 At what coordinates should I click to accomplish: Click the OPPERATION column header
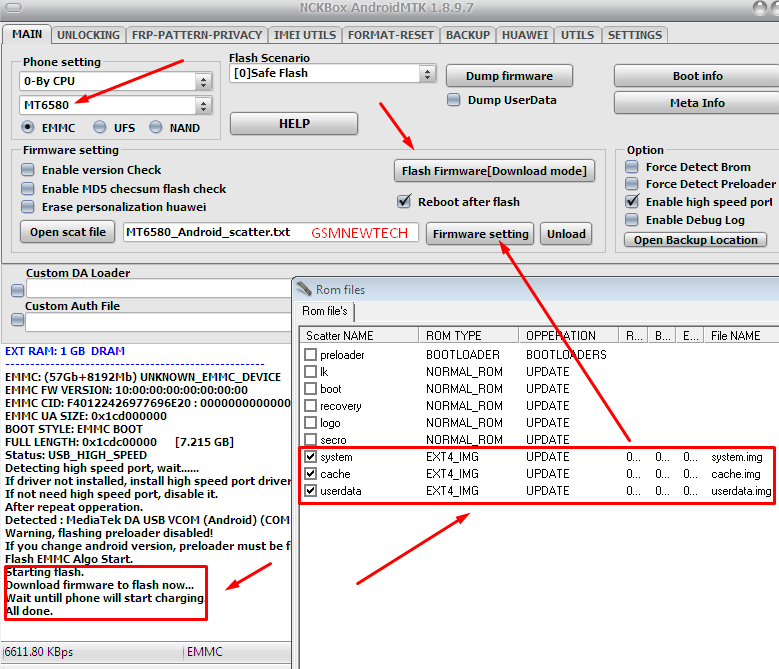coord(569,336)
